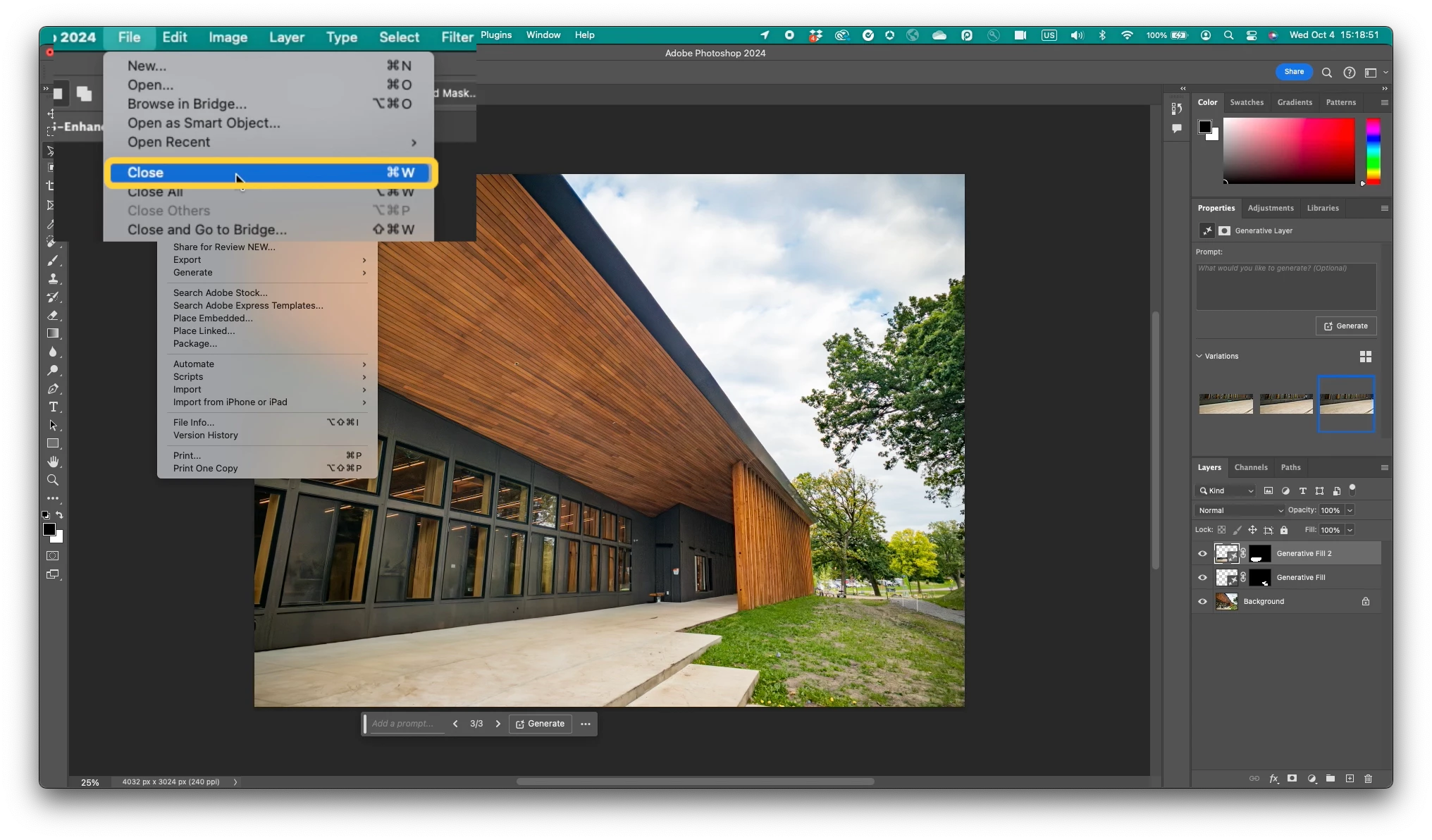Click Generate in the Properties panel
This screenshot has height=840, width=1432.
(x=1345, y=326)
